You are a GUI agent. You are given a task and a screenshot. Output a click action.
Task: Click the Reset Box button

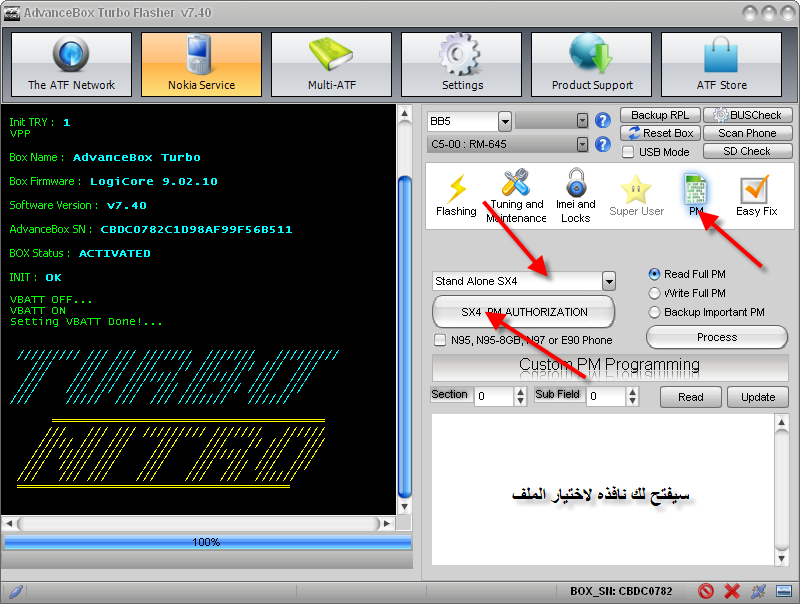tap(660, 133)
